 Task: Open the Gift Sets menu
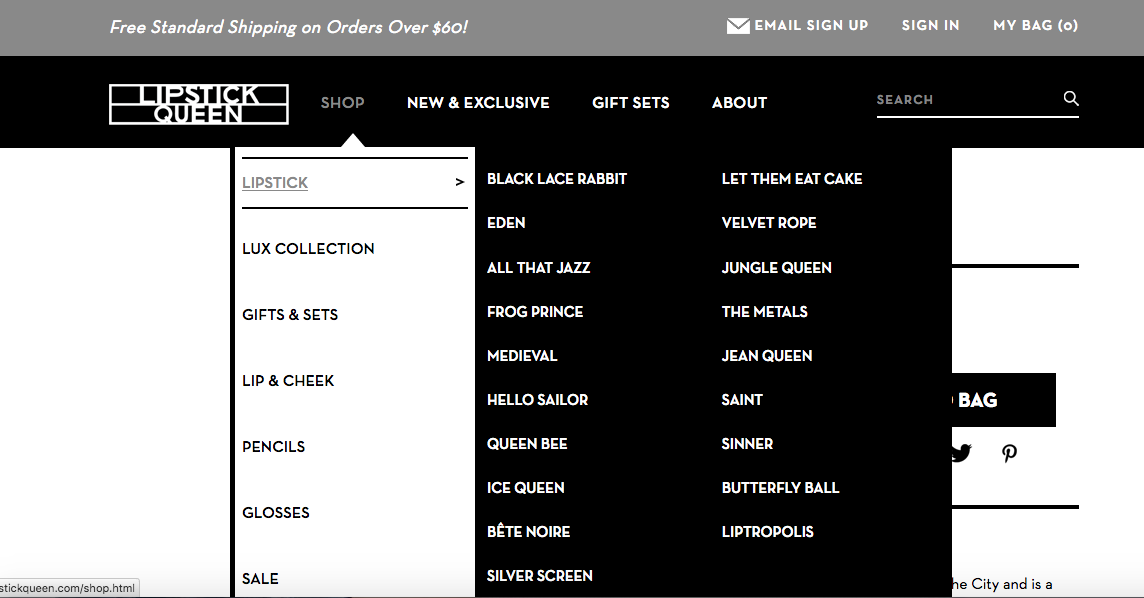pyautogui.click(x=630, y=102)
